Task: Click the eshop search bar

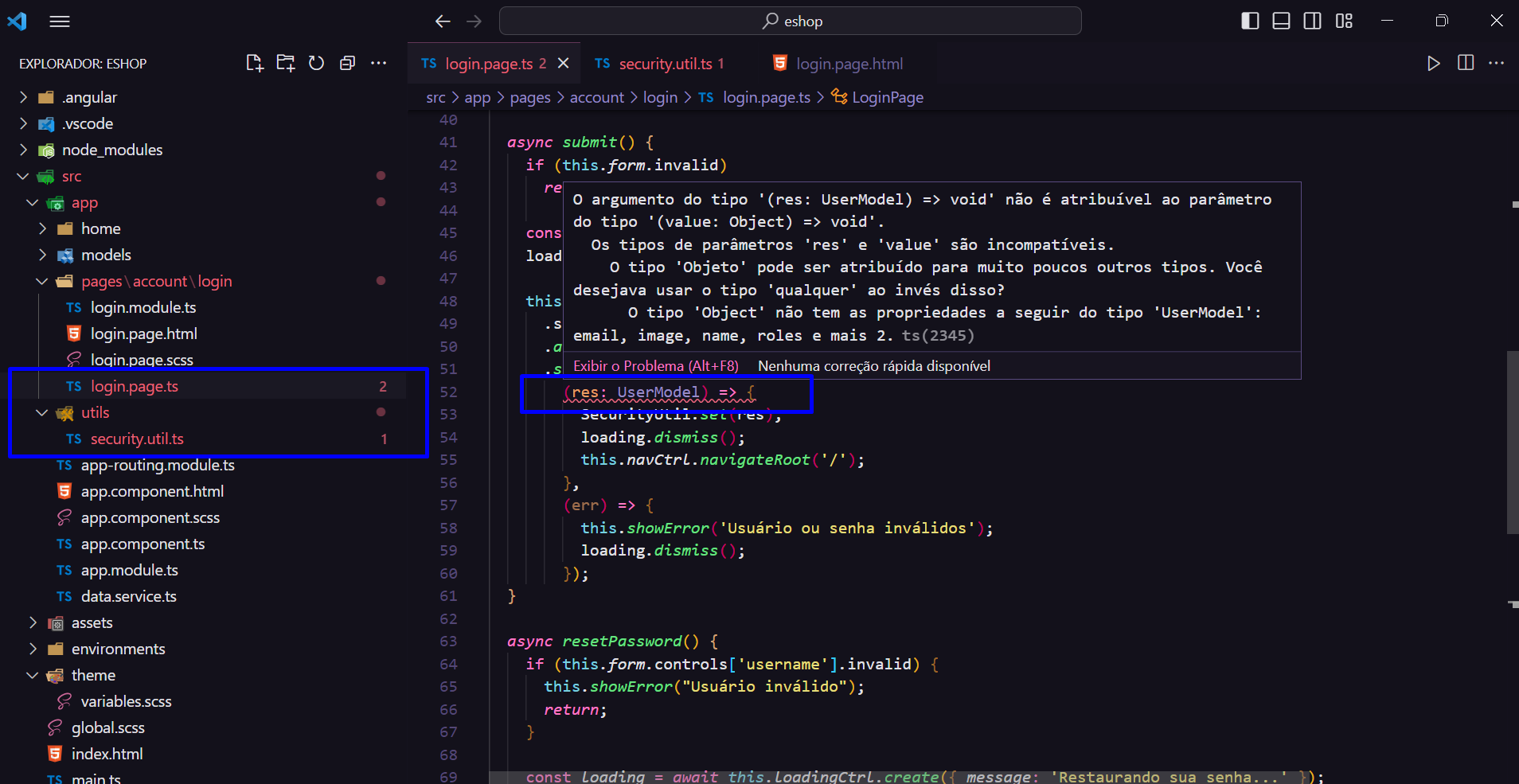Action: pyautogui.click(x=790, y=21)
